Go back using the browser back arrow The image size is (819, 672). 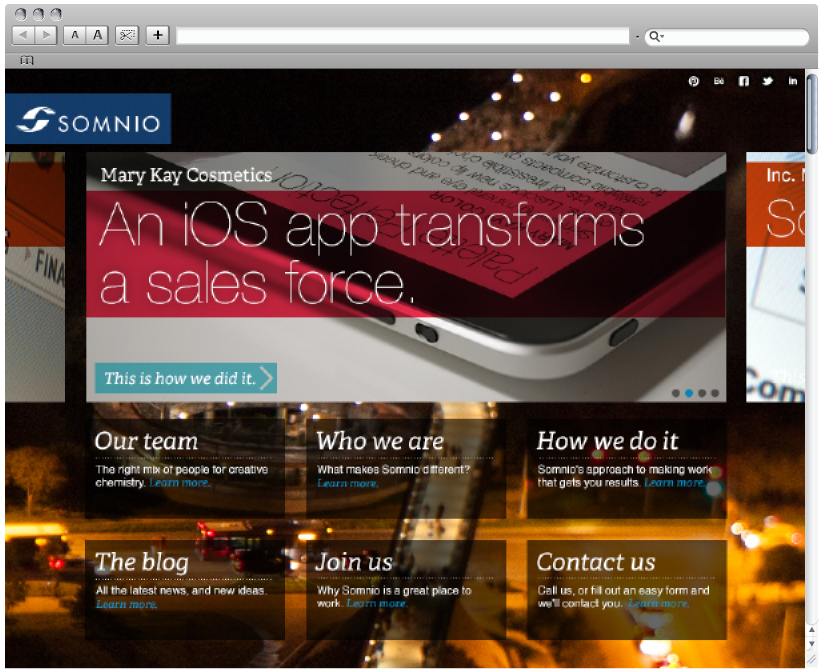pos(23,36)
